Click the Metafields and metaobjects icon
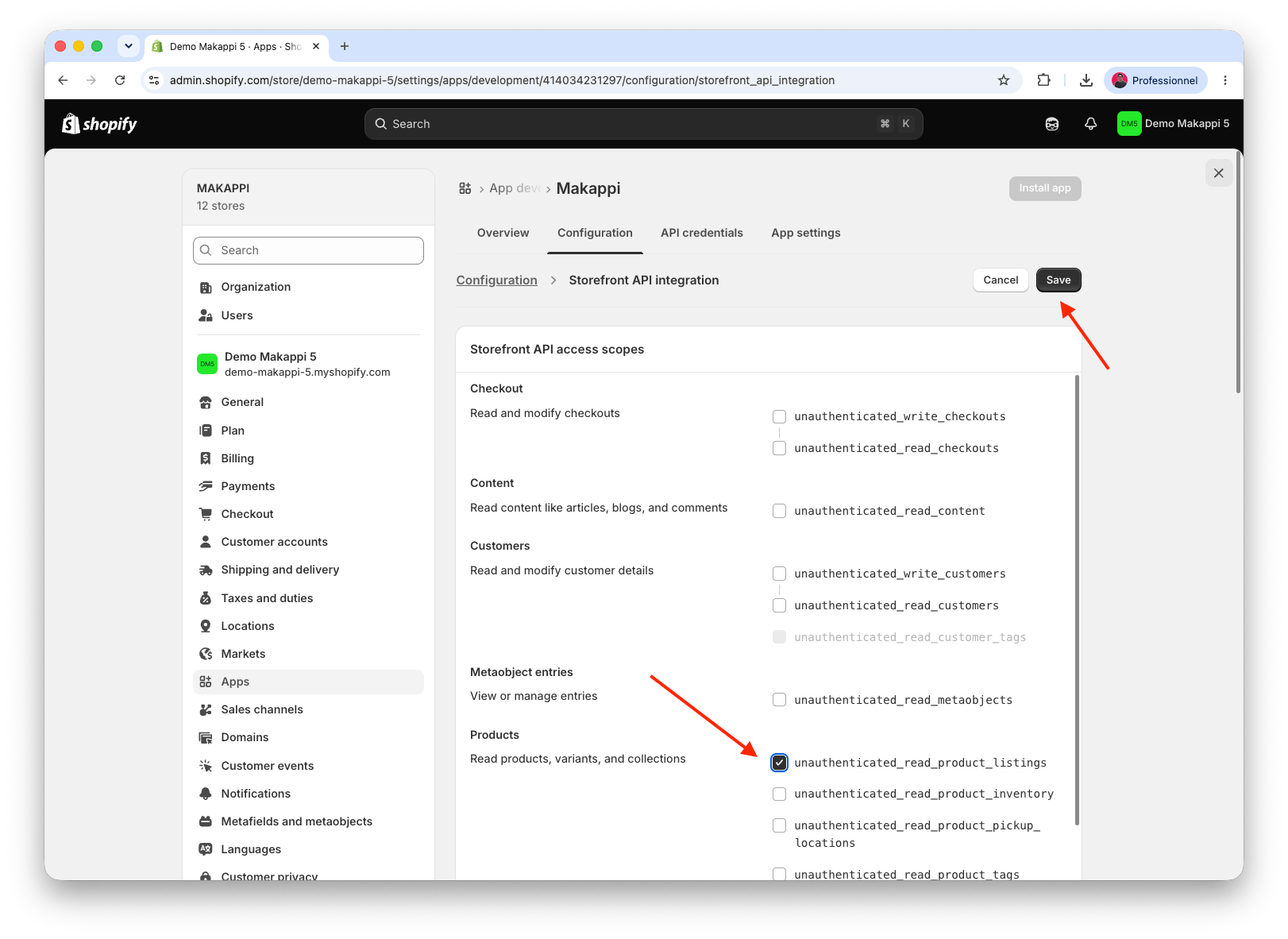Image resolution: width=1288 pixels, height=939 pixels. [206, 821]
